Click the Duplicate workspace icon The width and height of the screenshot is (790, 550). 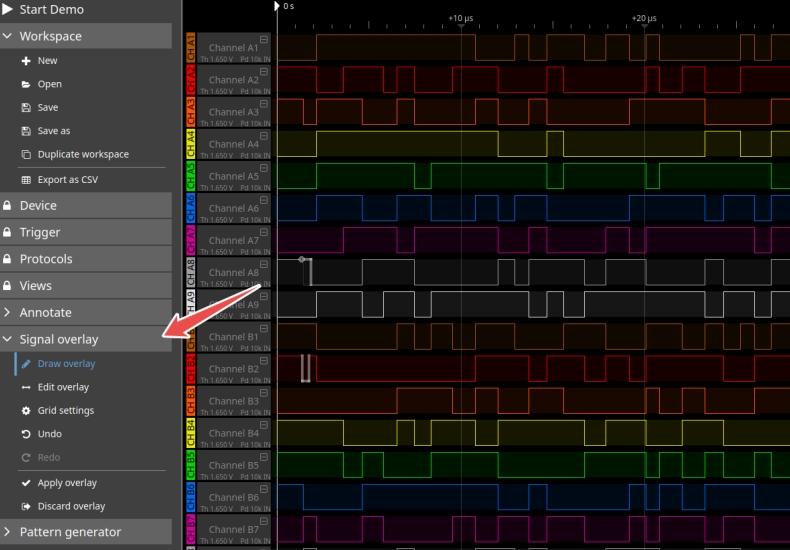click(x=27, y=154)
